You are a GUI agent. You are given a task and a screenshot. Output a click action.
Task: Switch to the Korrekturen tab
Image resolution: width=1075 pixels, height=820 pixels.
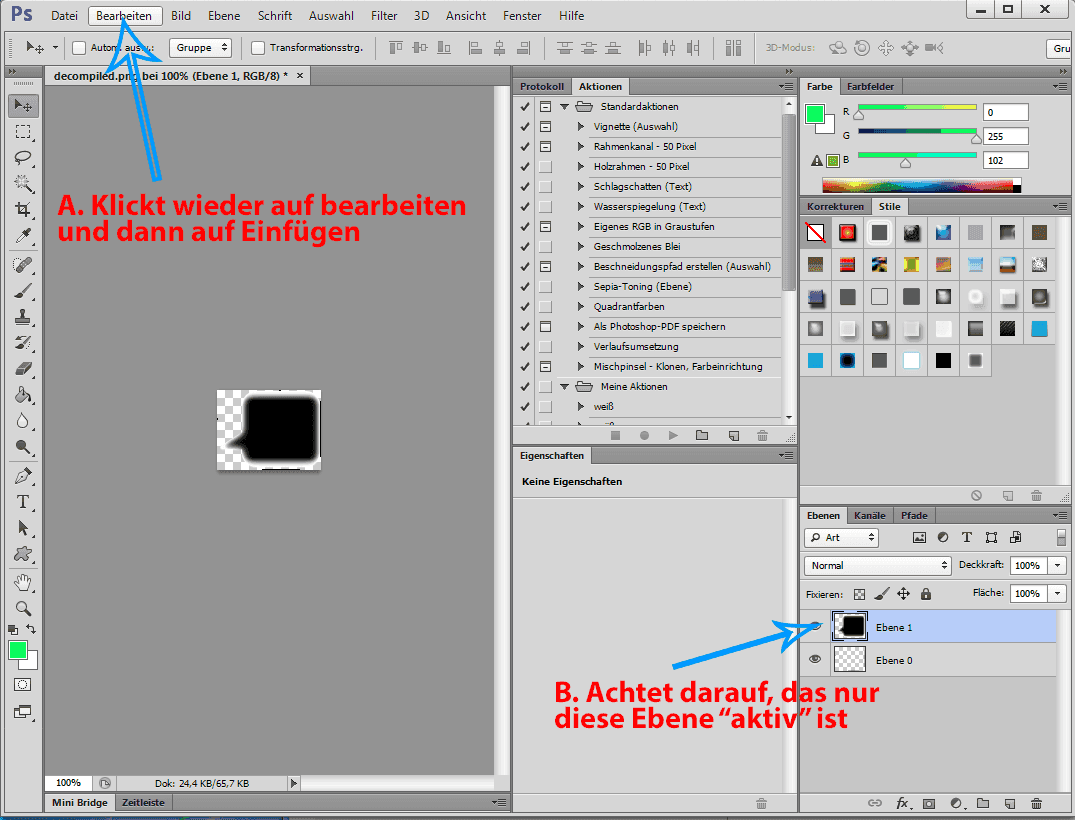[835, 206]
